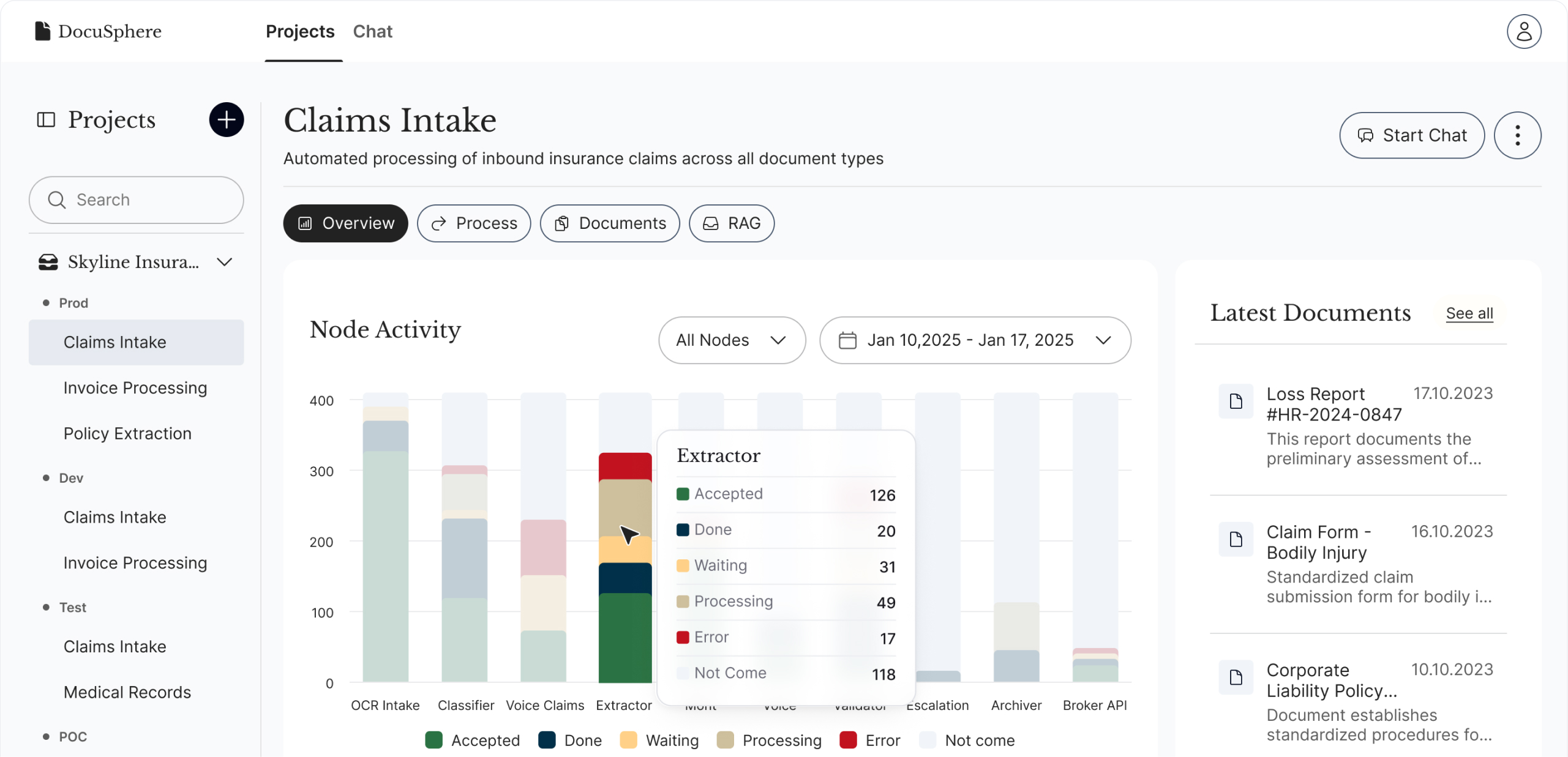Image resolution: width=1568 pixels, height=757 pixels.
Task: Collapse the Skyline Insurance organization chevron
Action: point(225,262)
